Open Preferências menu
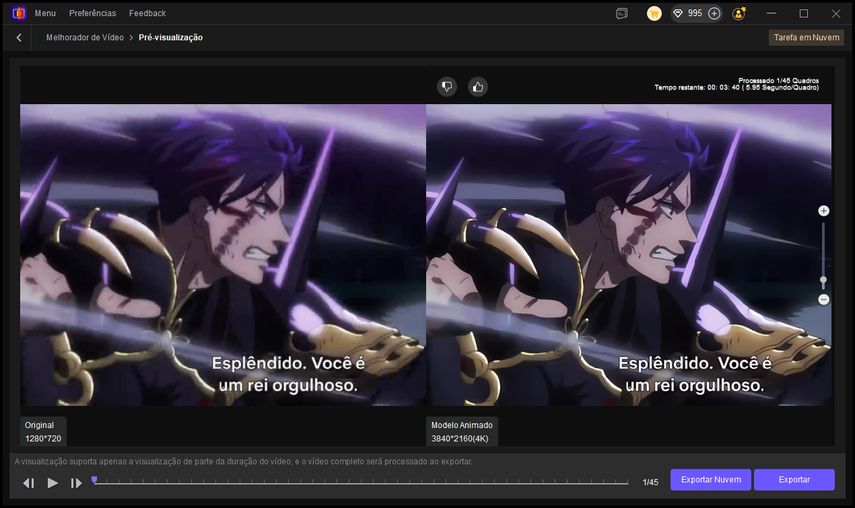The image size is (855, 508). [92, 13]
